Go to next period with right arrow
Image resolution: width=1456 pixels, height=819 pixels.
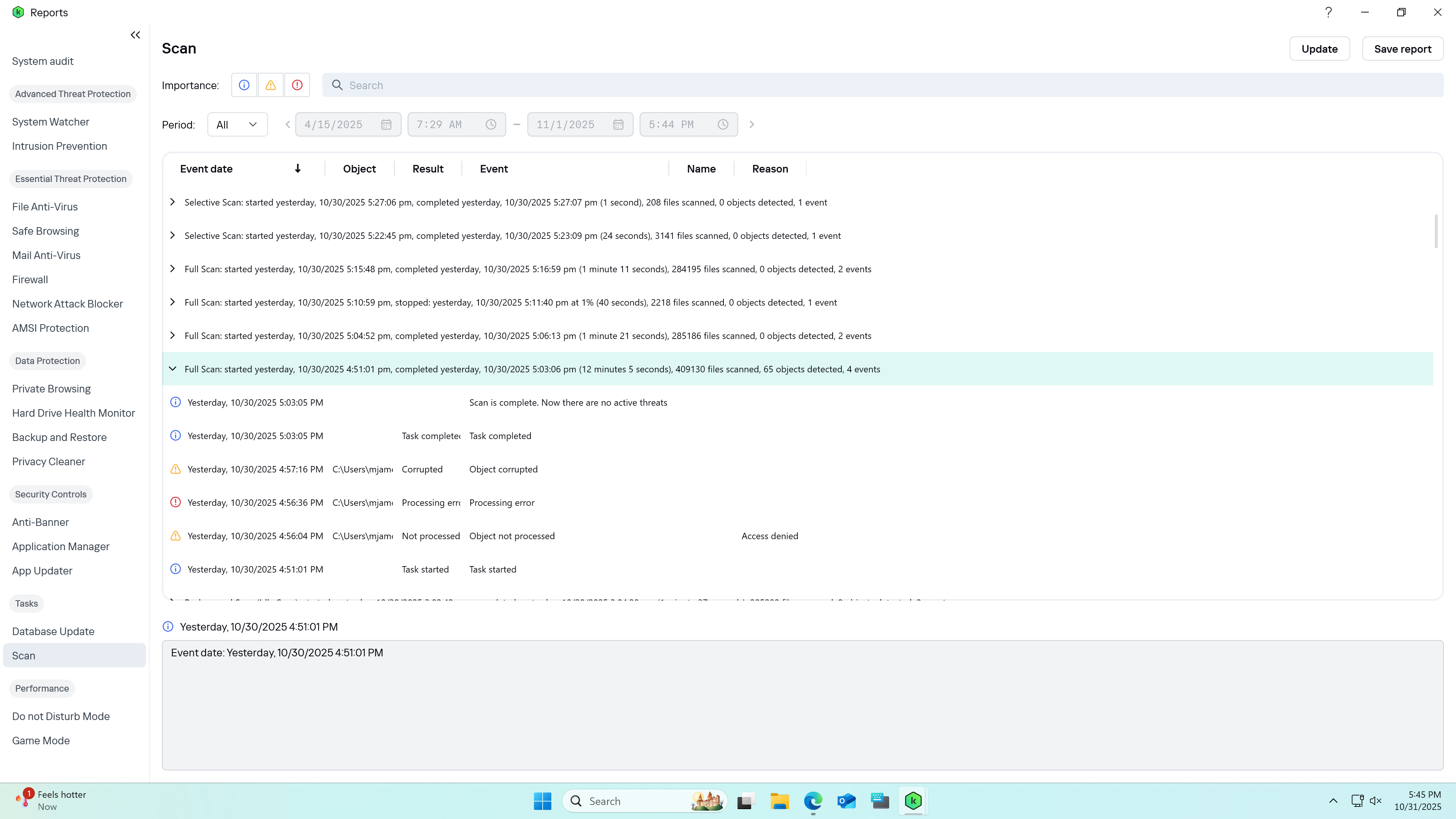pyautogui.click(x=752, y=124)
